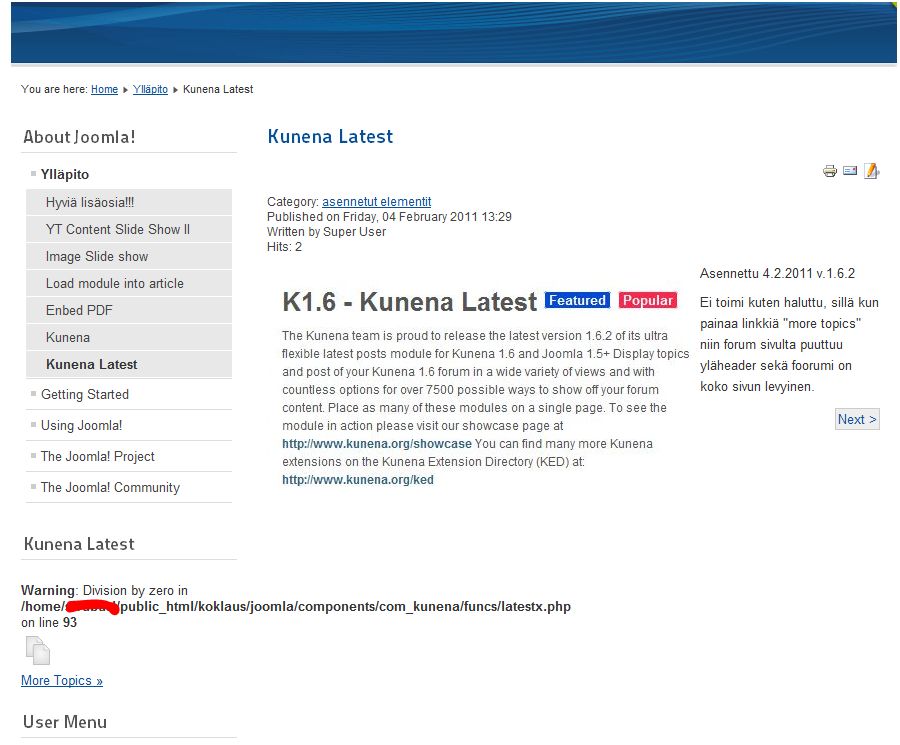
Task: Click the edit article pencil icon
Action: click(x=871, y=171)
